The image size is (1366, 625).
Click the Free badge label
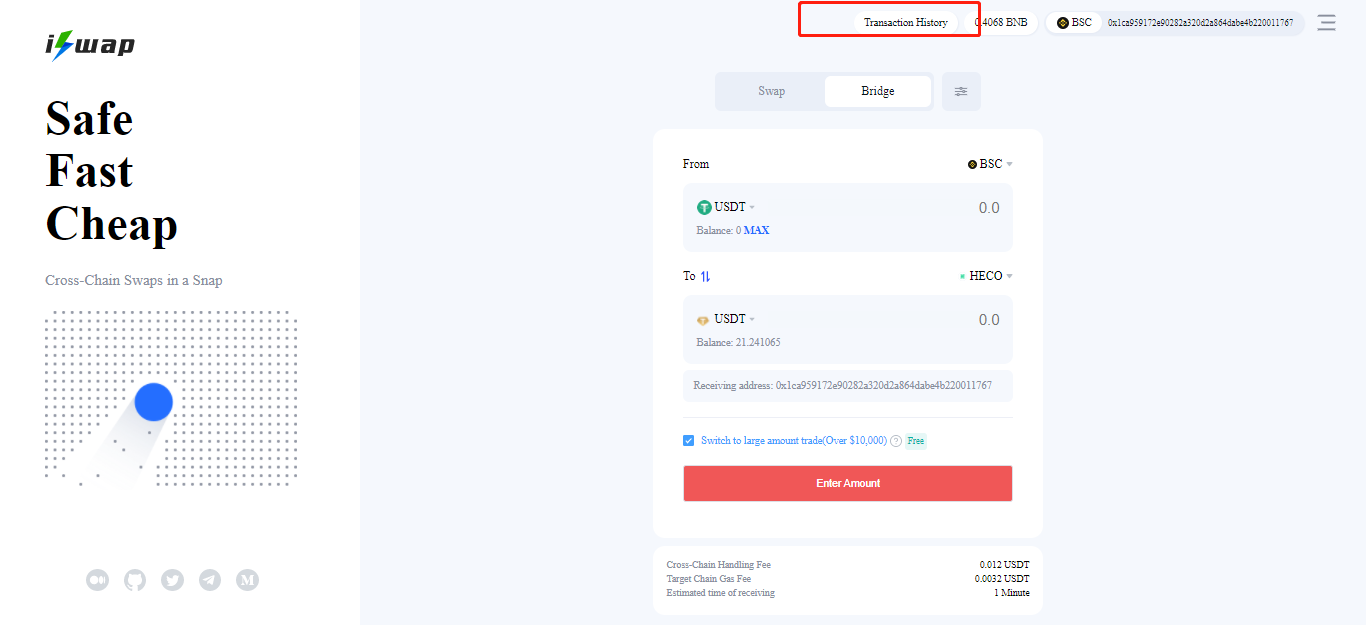pyautogui.click(x=916, y=441)
